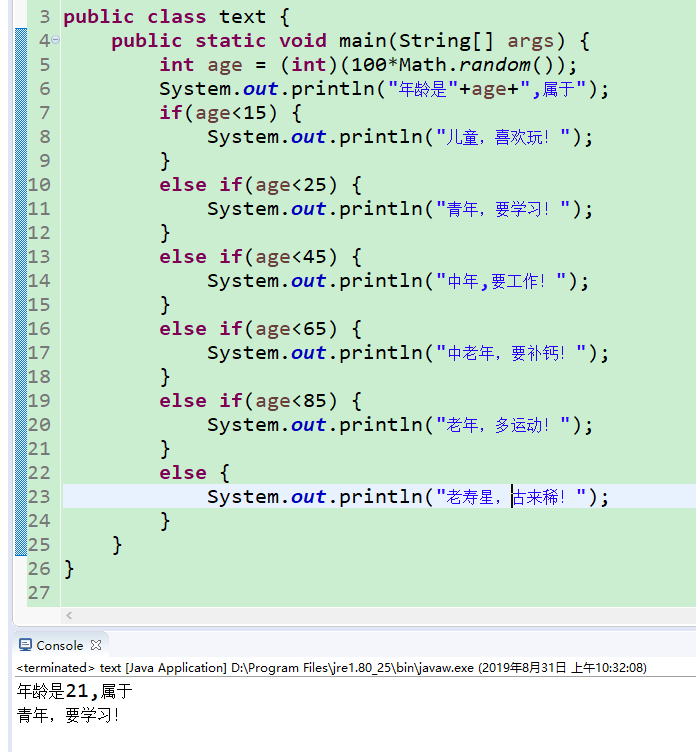Click println line with "中老年，要补钙！"
The height and width of the screenshot is (752, 696).
(x=408, y=353)
